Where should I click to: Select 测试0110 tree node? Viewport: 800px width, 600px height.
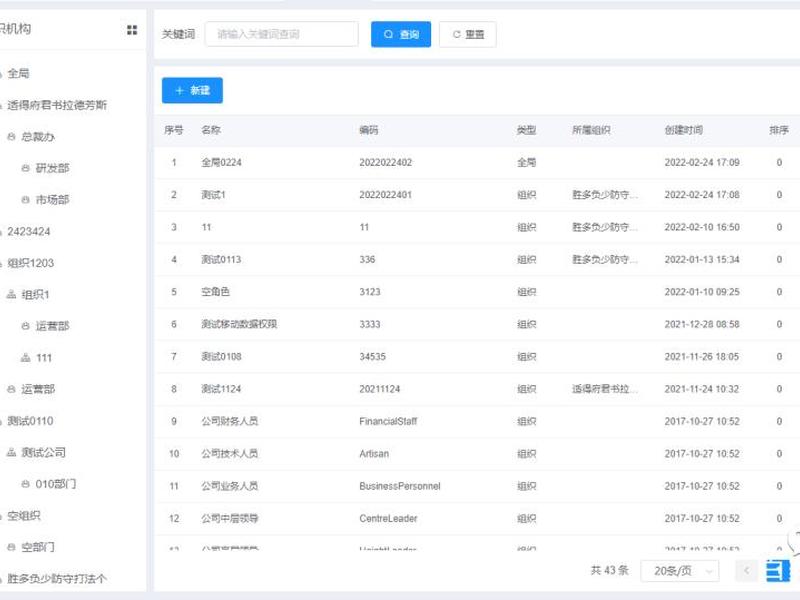[30, 421]
